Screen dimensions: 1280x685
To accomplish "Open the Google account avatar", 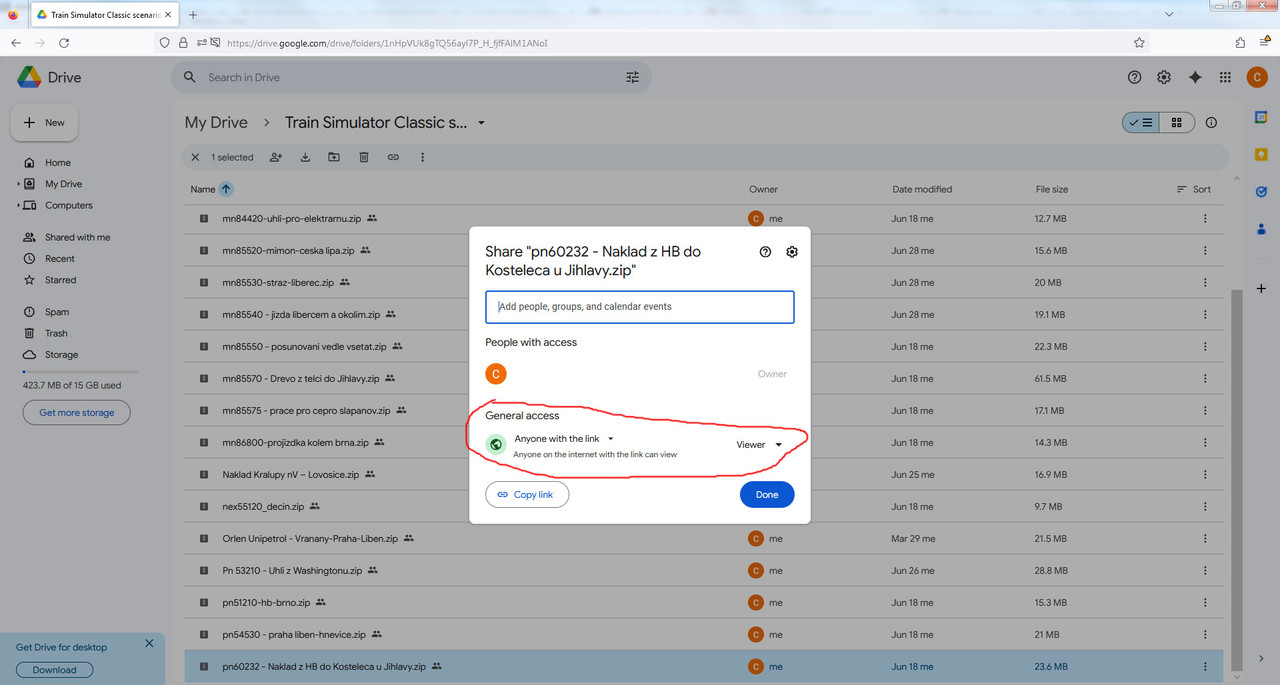I will pyautogui.click(x=1257, y=77).
